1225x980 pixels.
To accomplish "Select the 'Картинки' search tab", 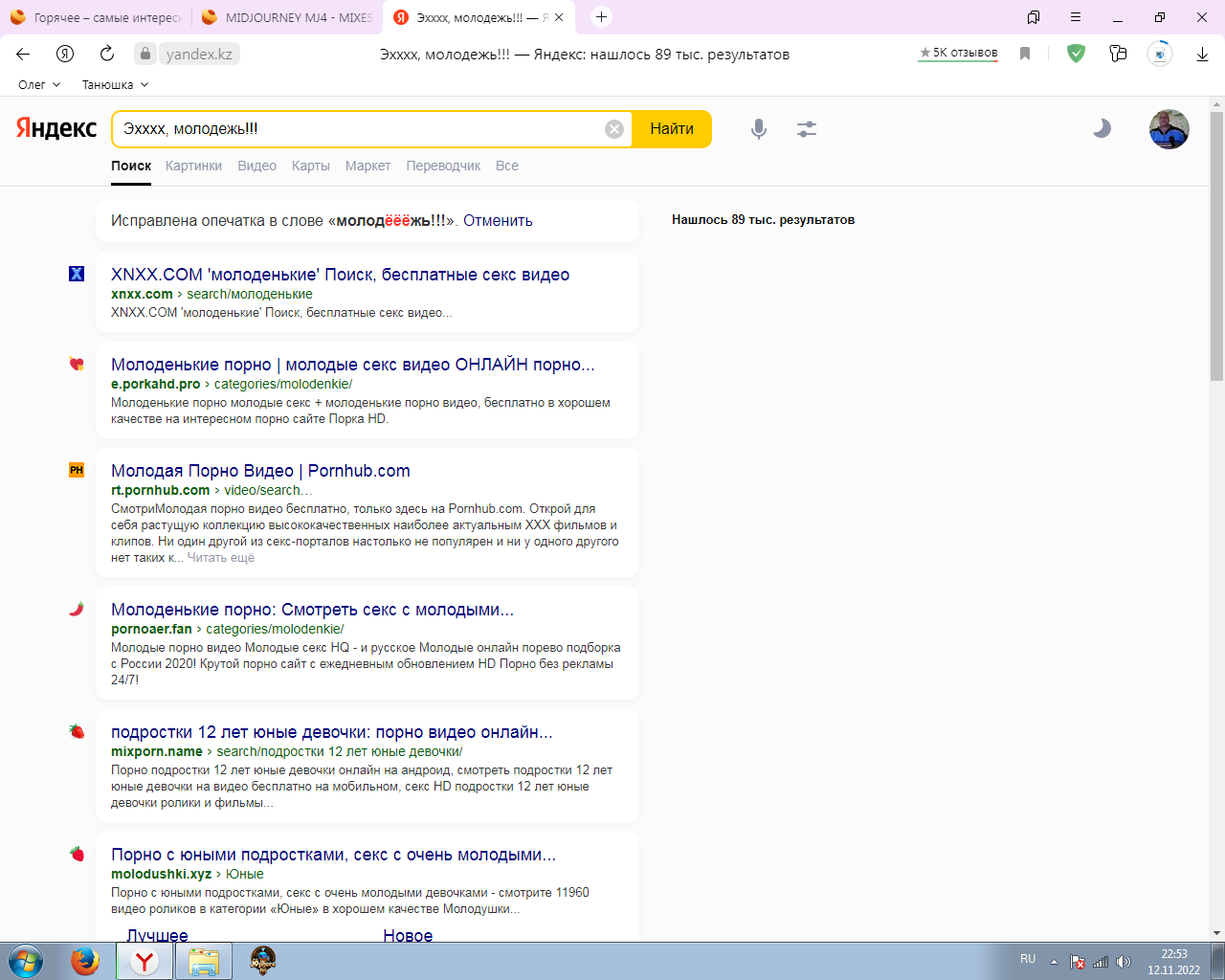I will 193,166.
